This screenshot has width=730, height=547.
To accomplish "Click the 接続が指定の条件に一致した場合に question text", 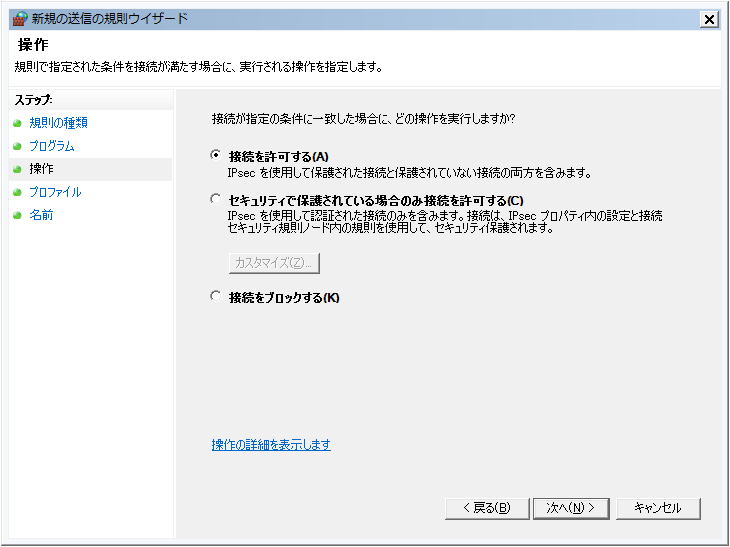I will click(363, 119).
